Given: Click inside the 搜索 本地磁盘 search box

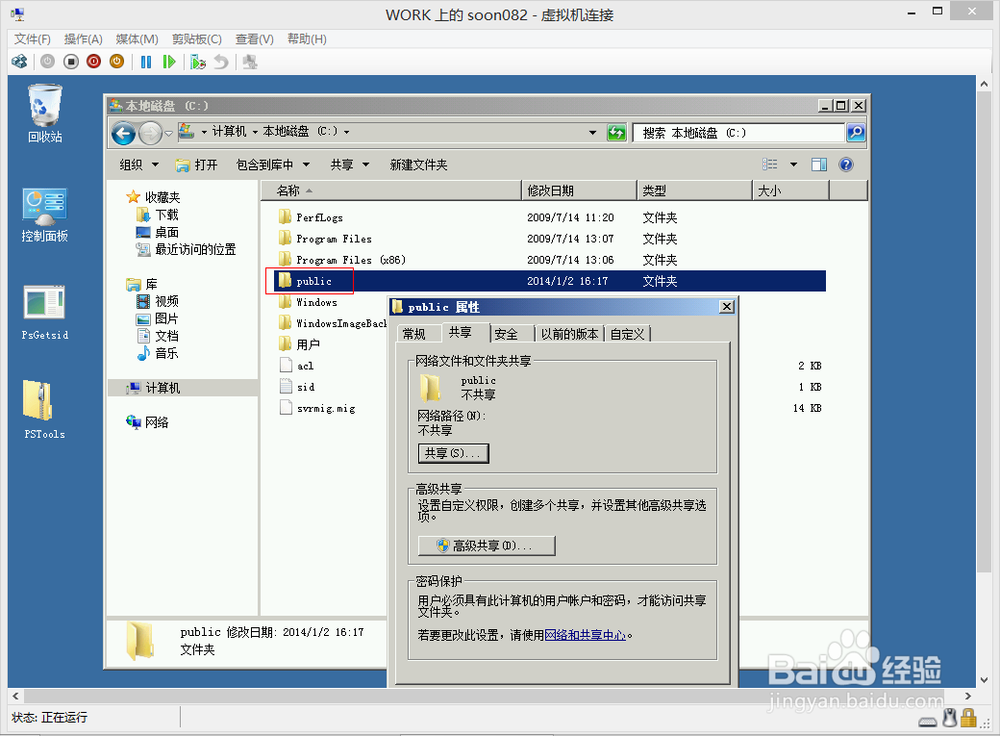Looking at the screenshot, I should point(739,133).
